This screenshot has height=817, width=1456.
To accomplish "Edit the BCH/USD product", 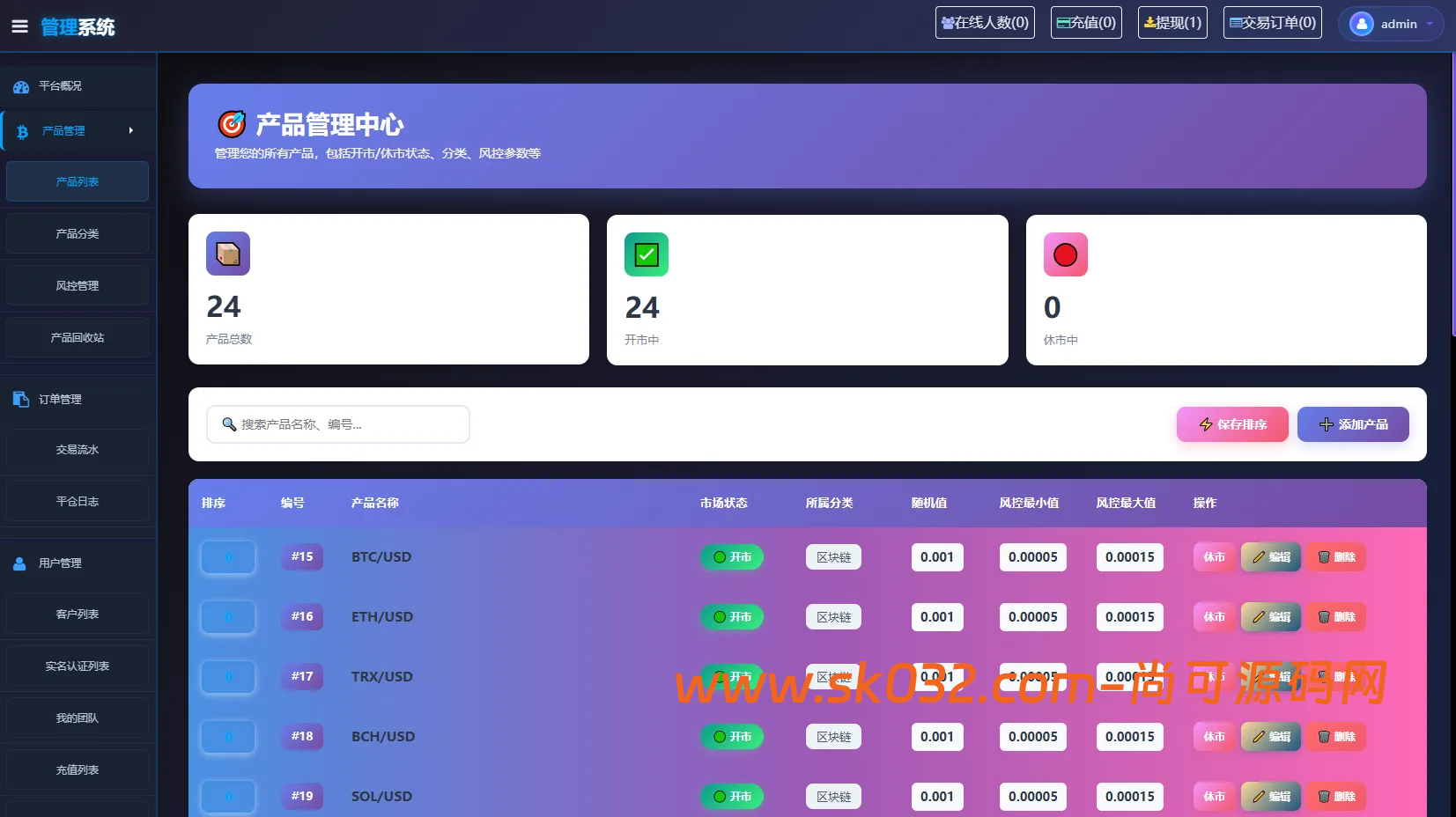I will (x=1271, y=737).
